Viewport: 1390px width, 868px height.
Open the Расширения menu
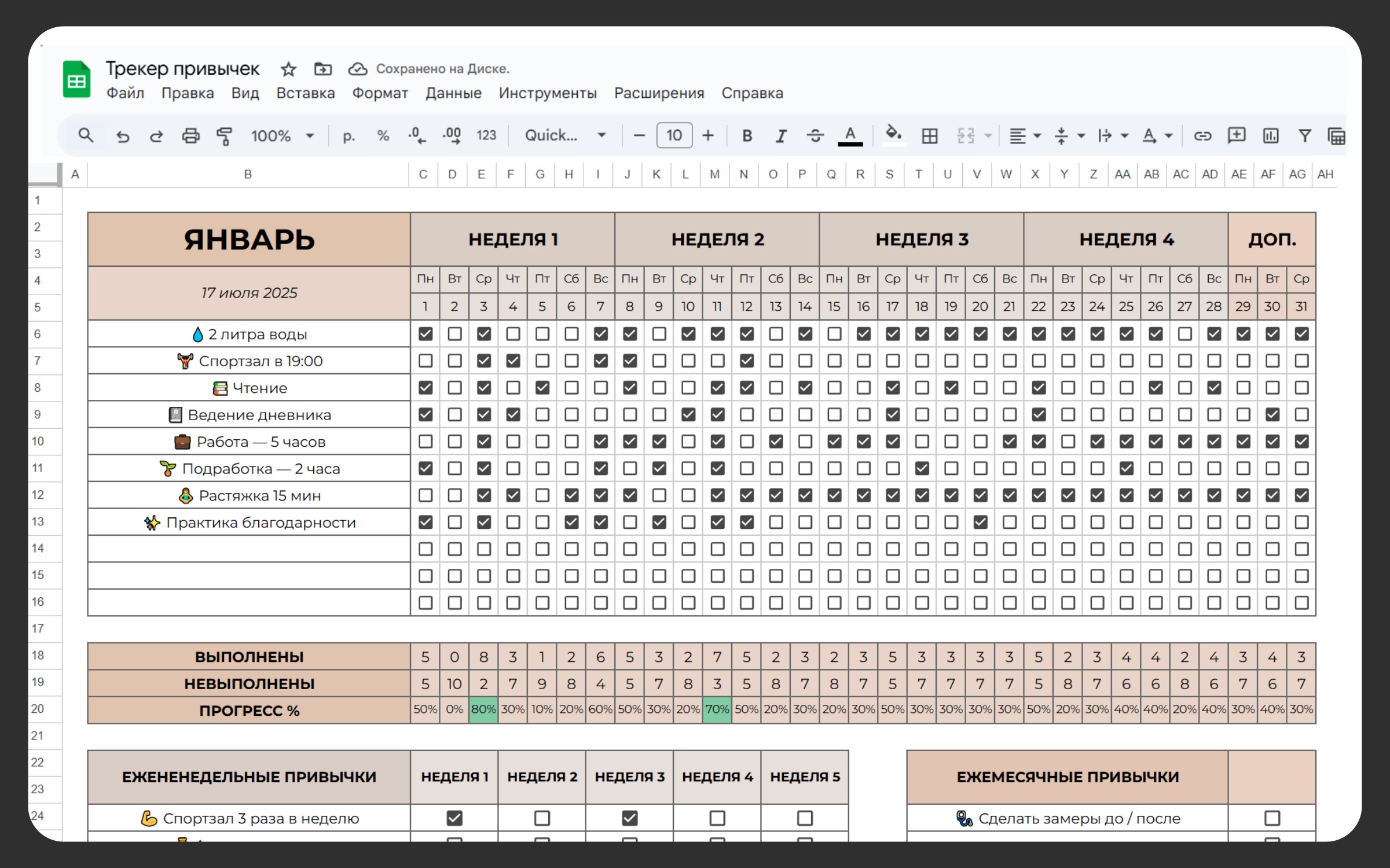pyautogui.click(x=659, y=93)
